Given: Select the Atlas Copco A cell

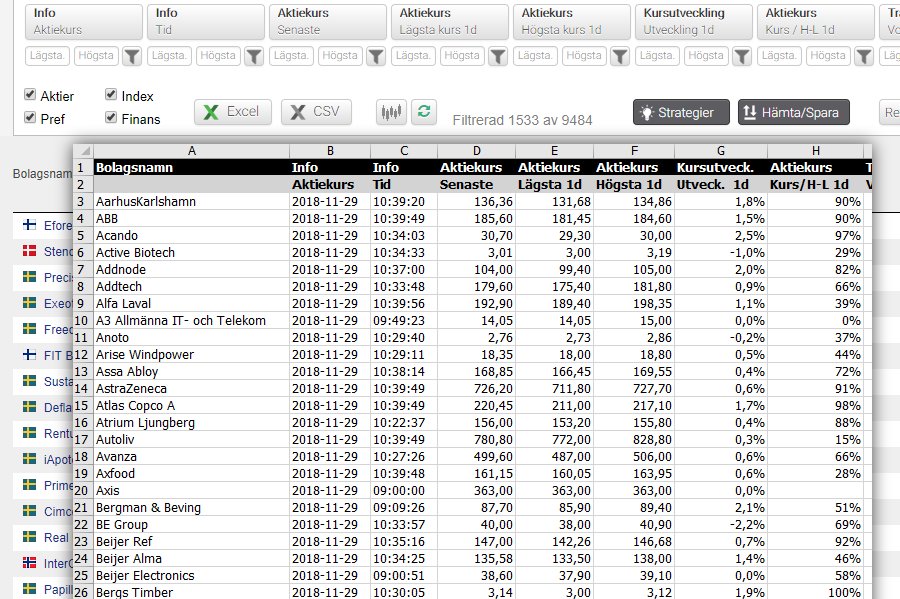Looking at the screenshot, I should (x=192, y=406).
